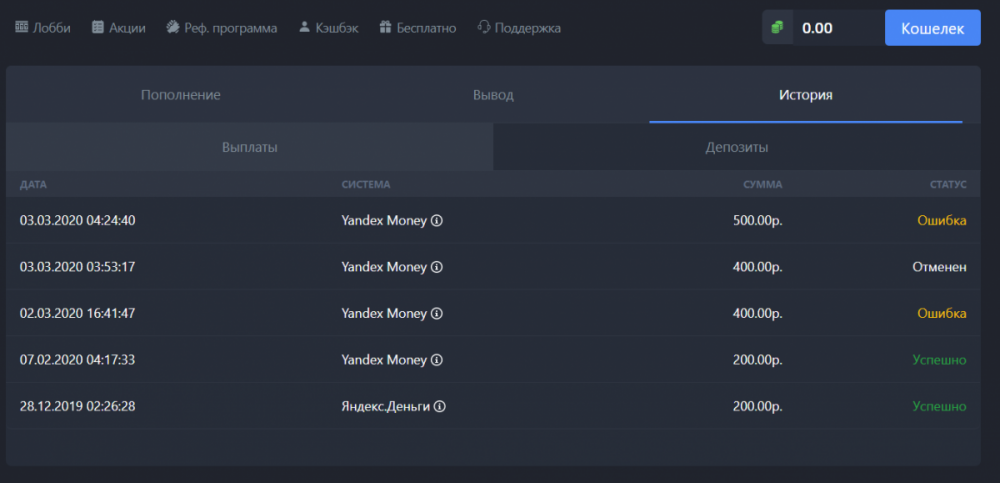
Task: Click info icon on 07.02.2020 payment row
Action: (x=437, y=360)
